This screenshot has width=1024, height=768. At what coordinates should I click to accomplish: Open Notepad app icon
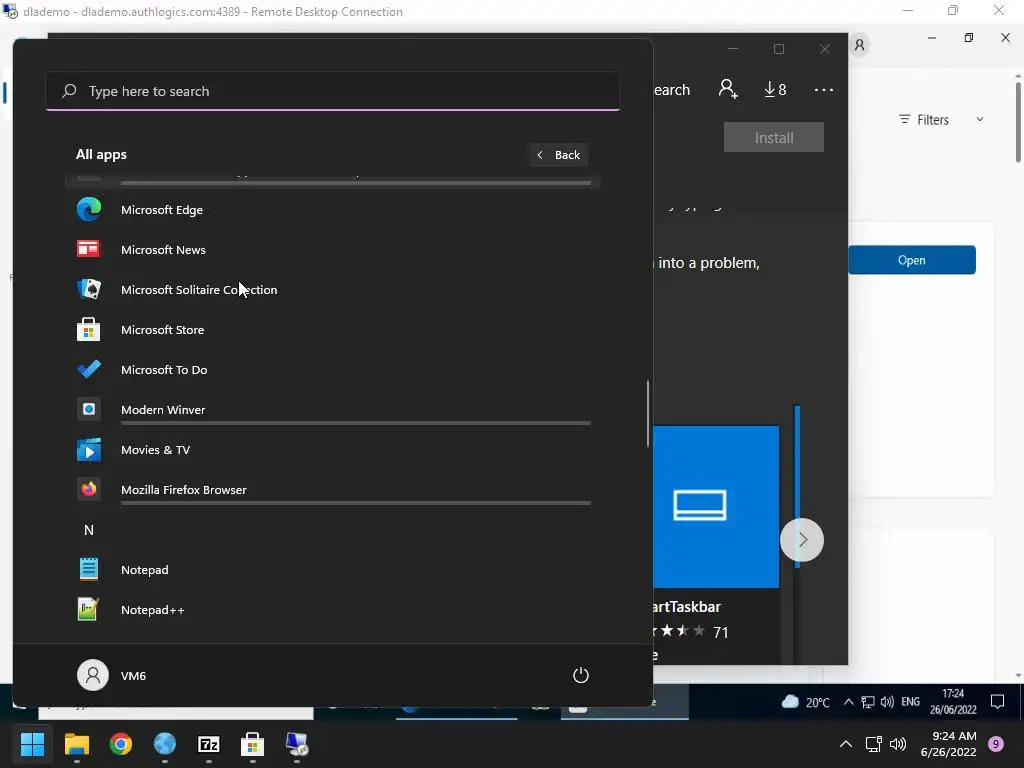coord(89,569)
